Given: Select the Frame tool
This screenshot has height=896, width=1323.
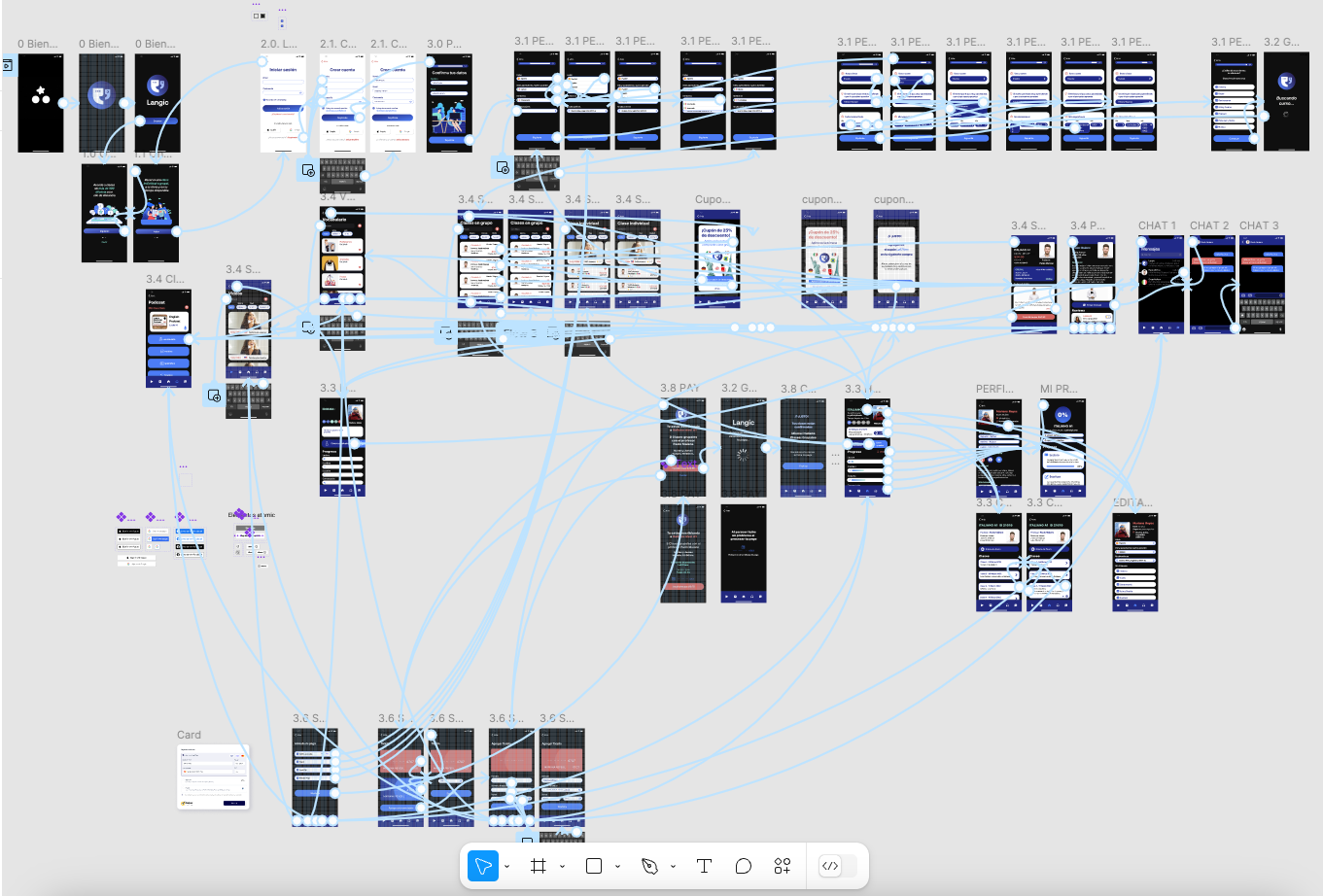Looking at the screenshot, I should click(538, 866).
